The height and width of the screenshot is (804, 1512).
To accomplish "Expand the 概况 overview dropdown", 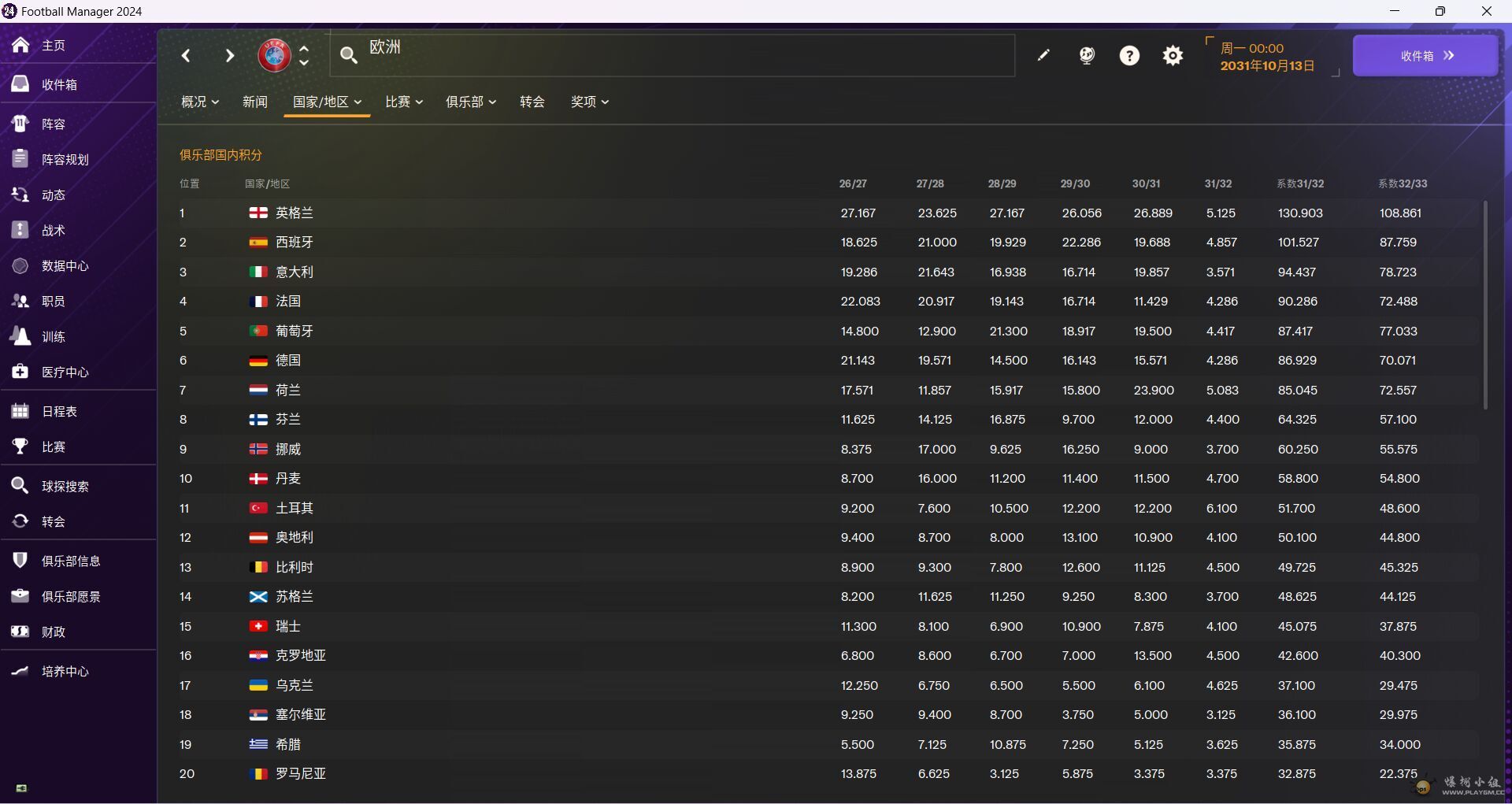I will [x=200, y=102].
